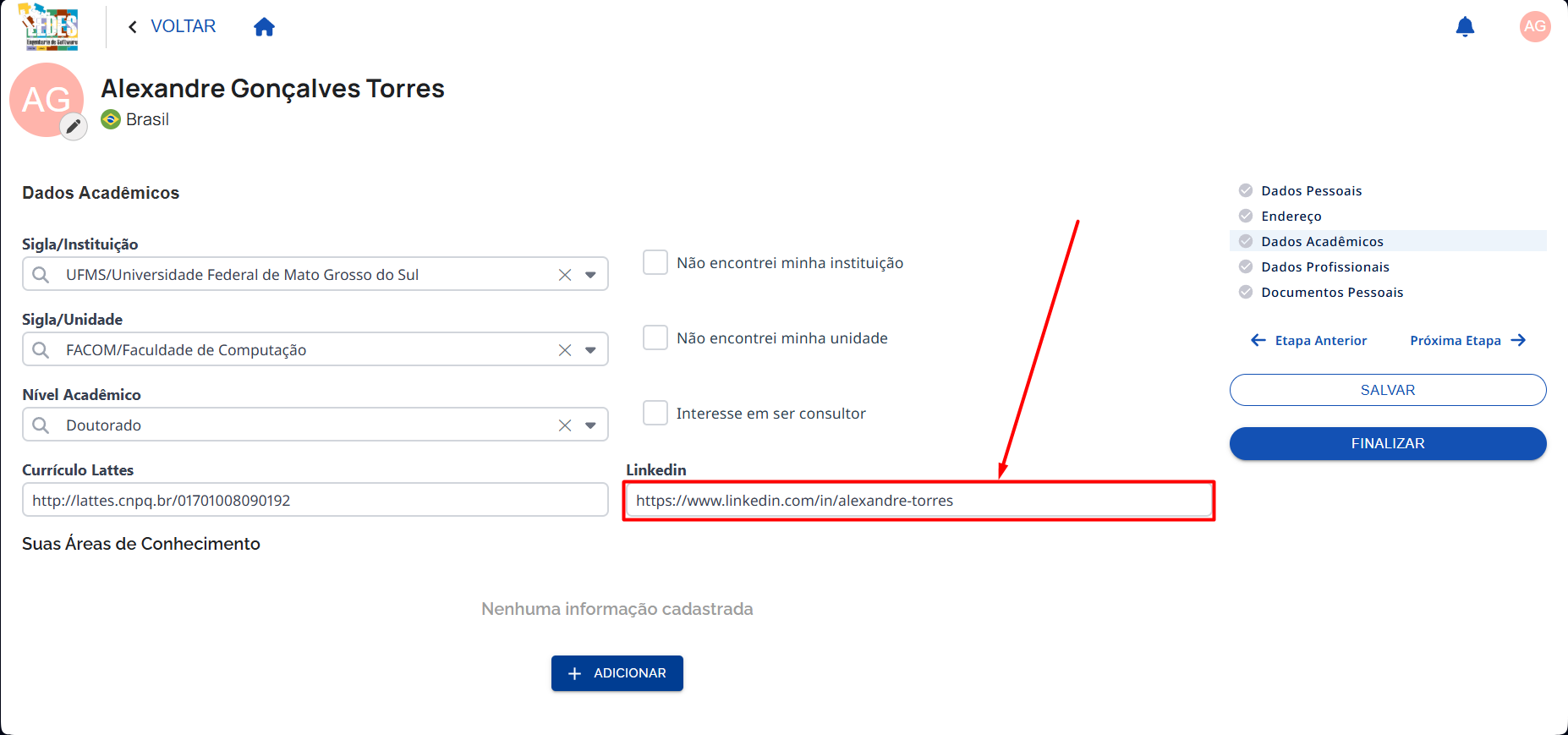Image resolution: width=1568 pixels, height=735 pixels.
Task: Click the large AG profile avatar
Action: point(46,99)
